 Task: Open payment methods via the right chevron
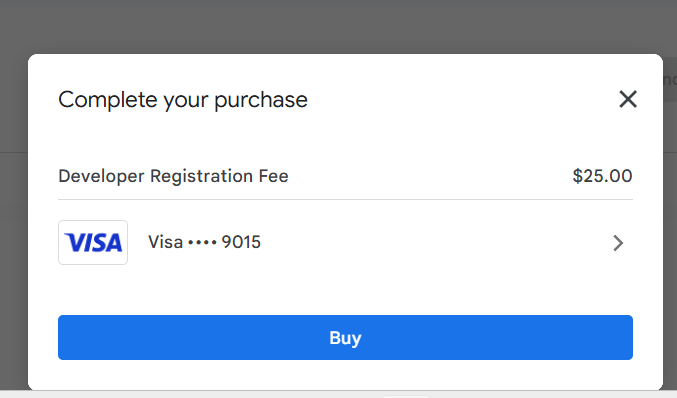click(618, 243)
